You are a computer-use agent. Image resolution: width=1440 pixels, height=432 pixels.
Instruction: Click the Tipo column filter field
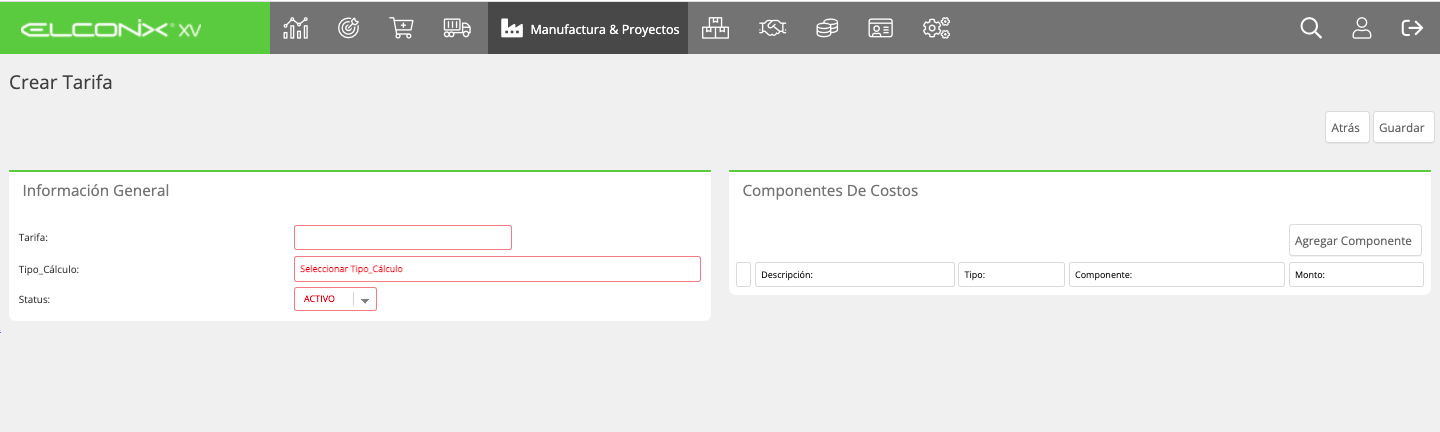tap(1012, 275)
